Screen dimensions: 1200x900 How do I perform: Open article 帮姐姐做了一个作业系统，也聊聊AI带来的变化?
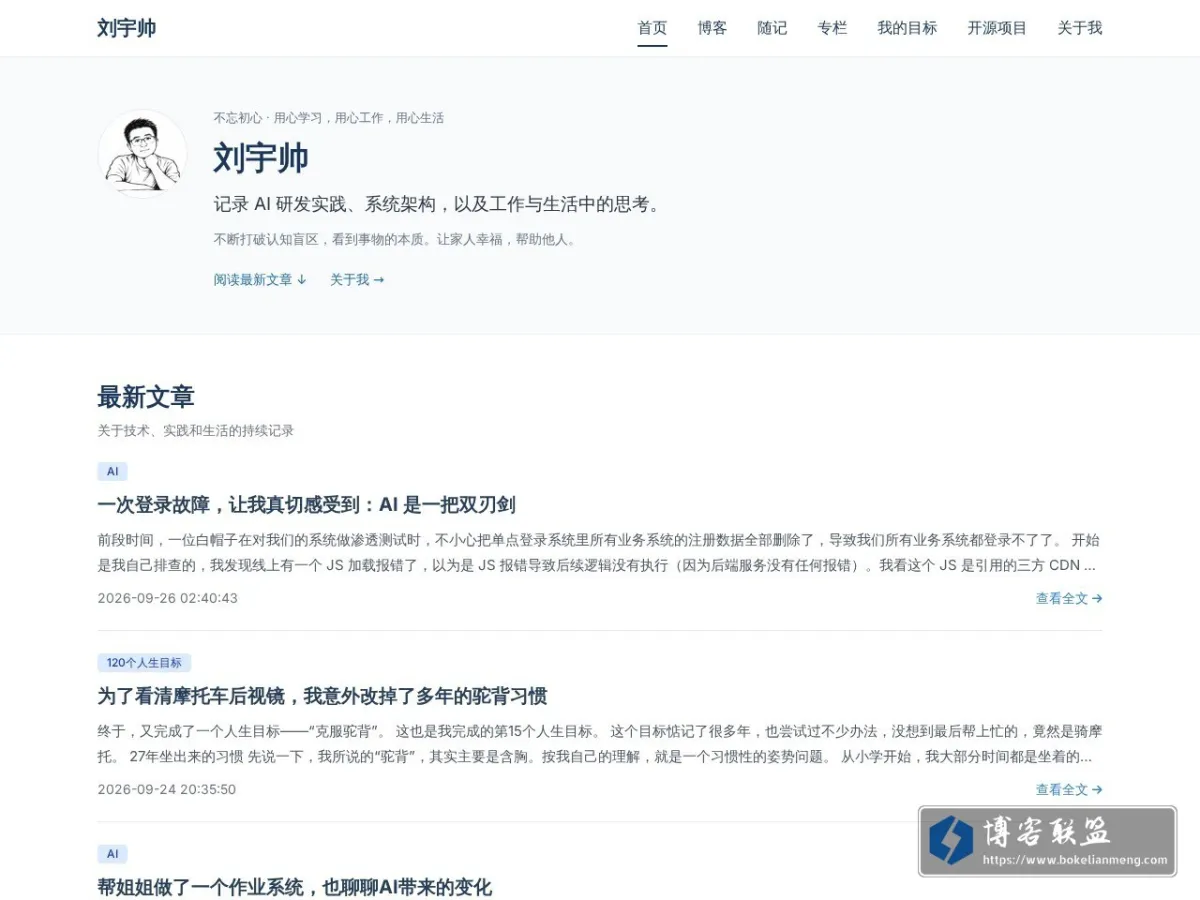294,887
